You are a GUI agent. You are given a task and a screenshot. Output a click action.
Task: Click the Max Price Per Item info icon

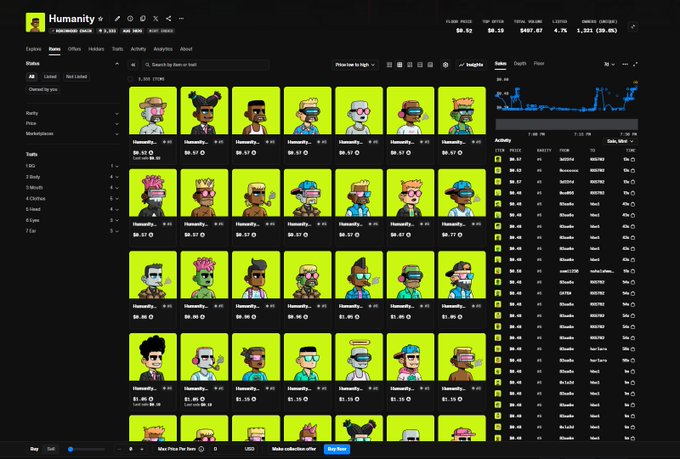[x=201, y=449]
